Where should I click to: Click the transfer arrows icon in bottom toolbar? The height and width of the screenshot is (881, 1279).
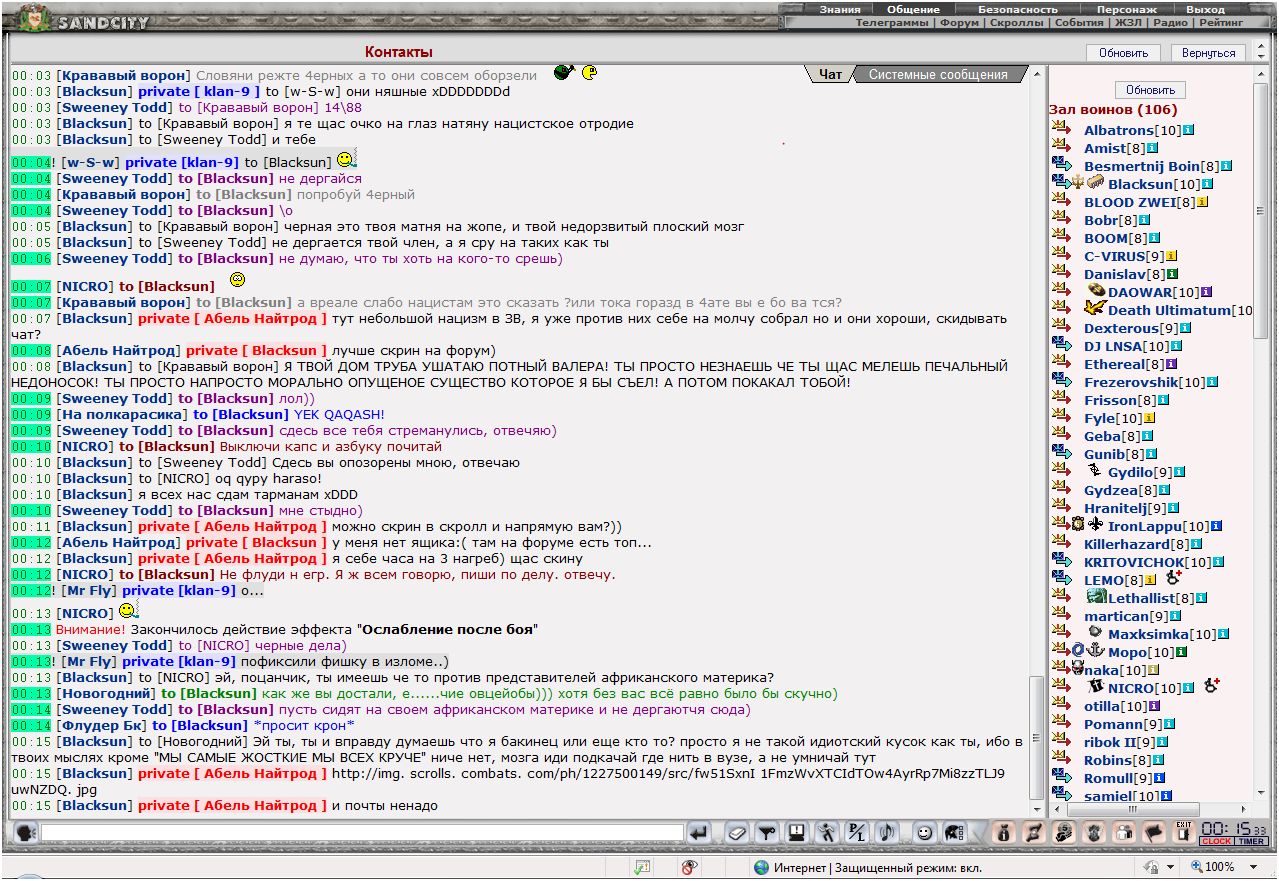tap(1036, 832)
